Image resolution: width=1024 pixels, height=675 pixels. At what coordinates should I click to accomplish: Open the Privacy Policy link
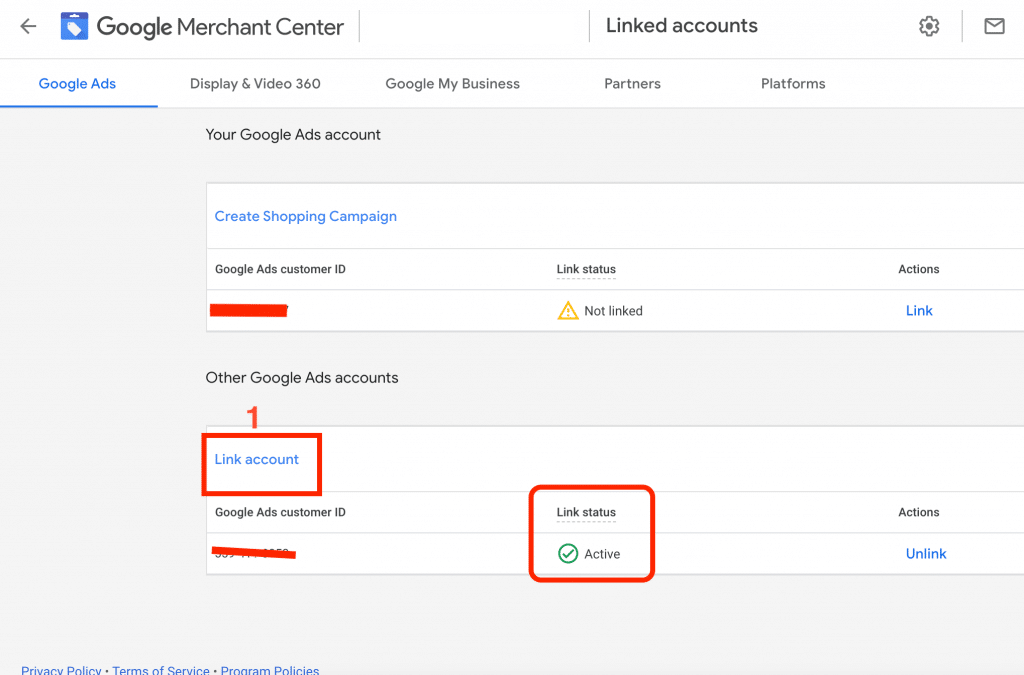(61, 670)
